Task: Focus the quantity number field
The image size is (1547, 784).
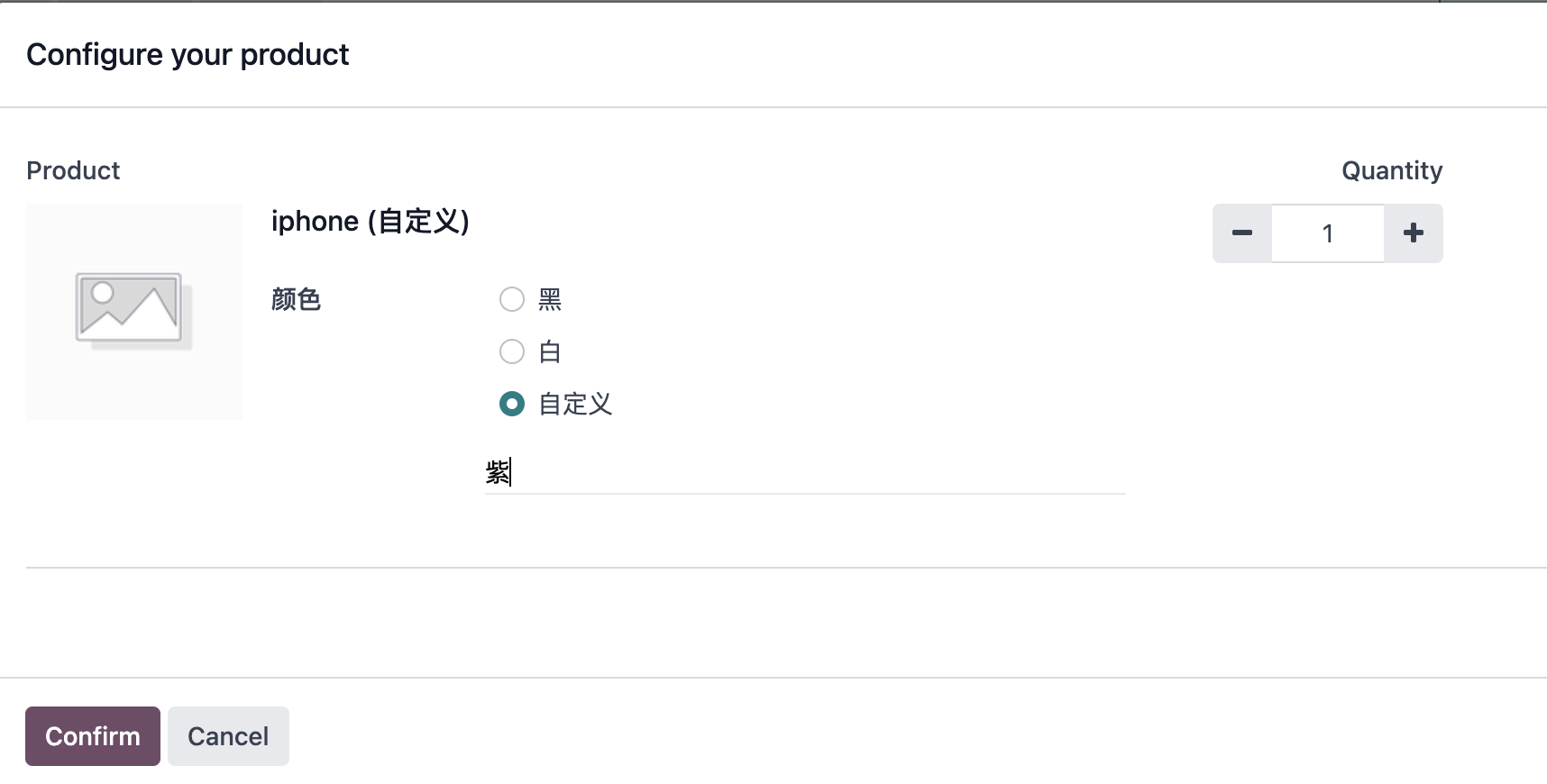Action: [1328, 233]
